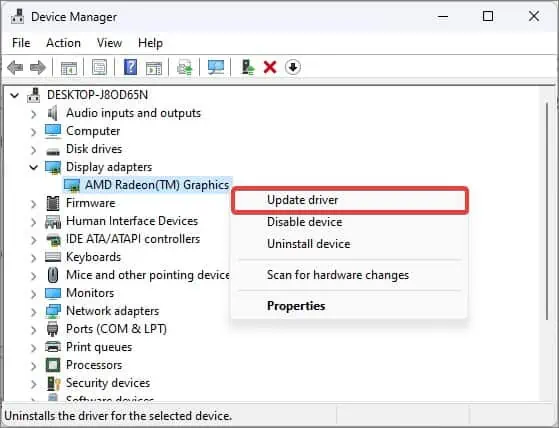Open the Action menu

coord(63,43)
